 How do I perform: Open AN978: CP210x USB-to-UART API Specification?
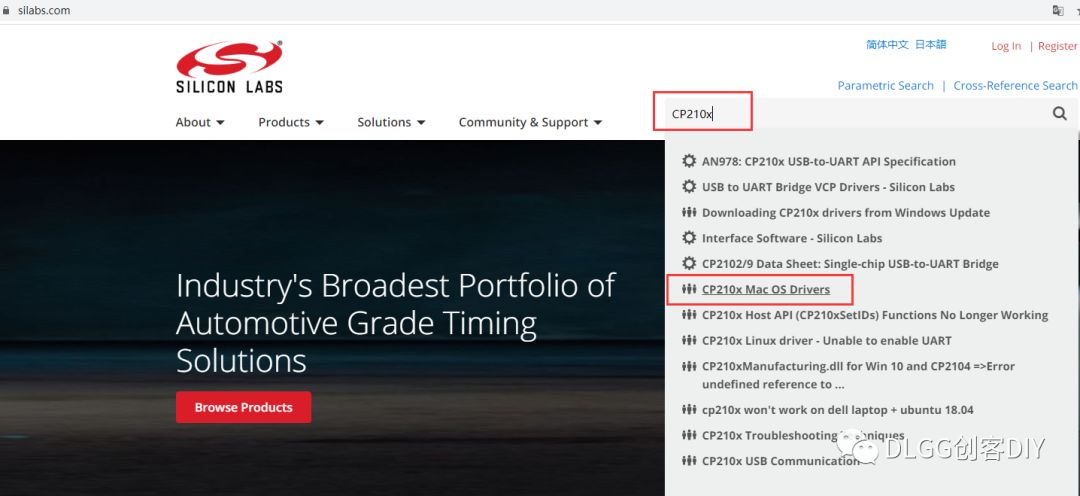pos(829,161)
